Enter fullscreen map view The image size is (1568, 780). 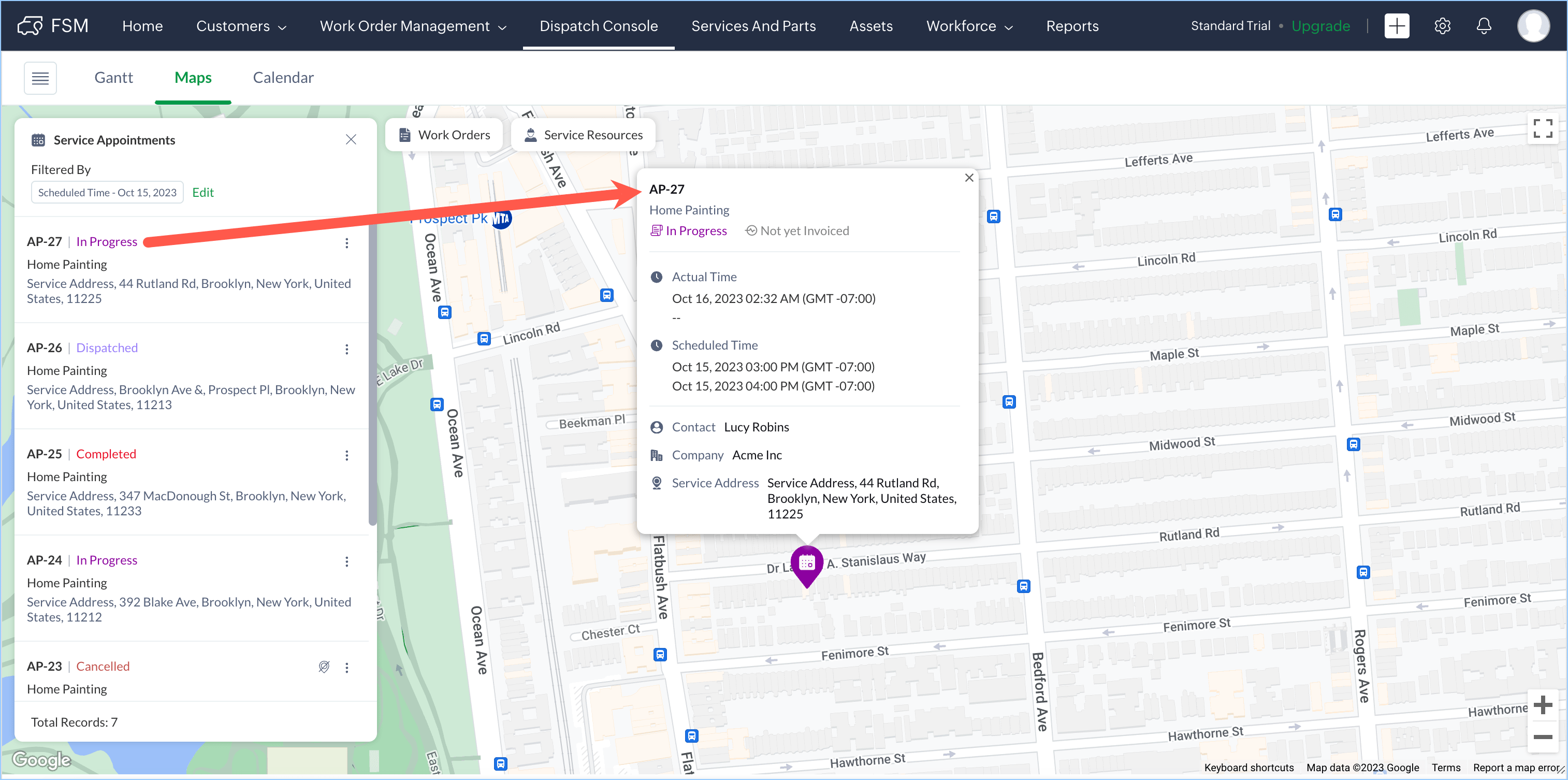point(1543,128)
